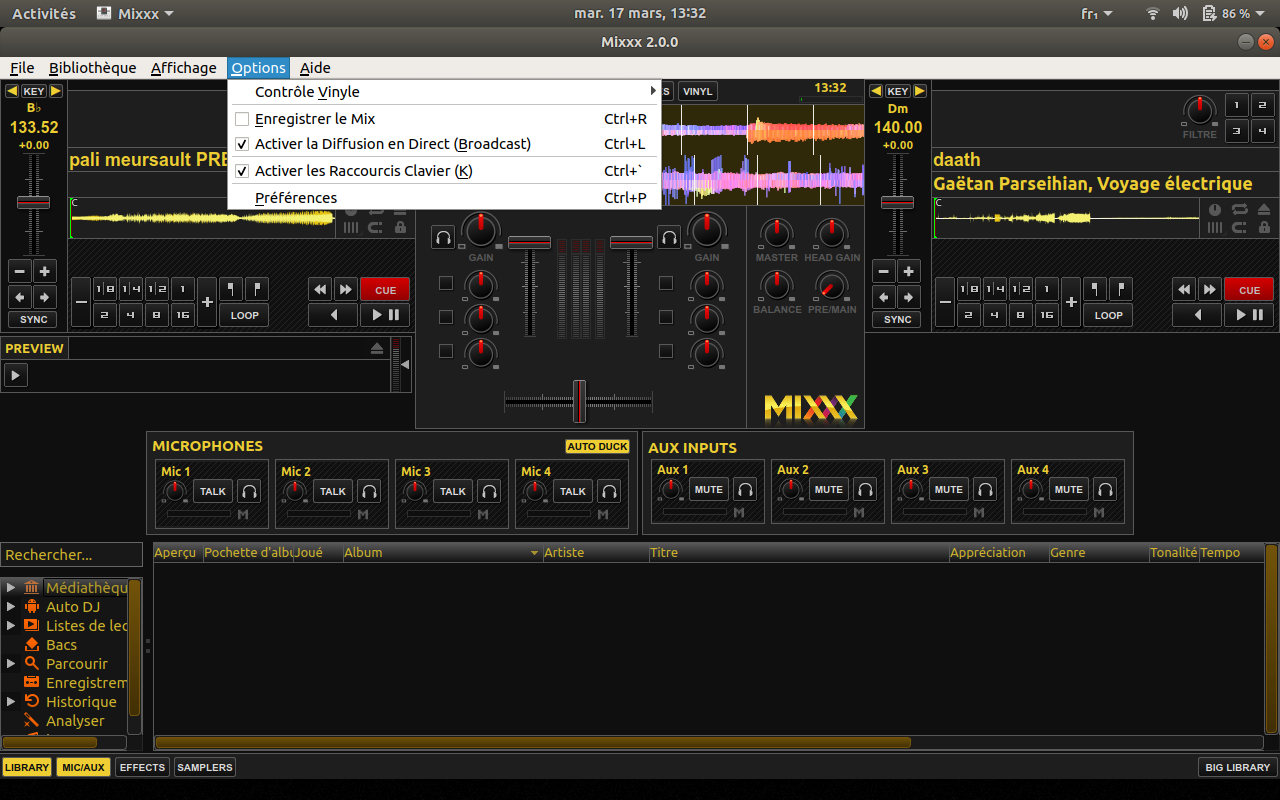The height and width of the screenshot is (800, 1280).
Task: Click the Auto DJ sidebar icon
Action: [31, 607]
